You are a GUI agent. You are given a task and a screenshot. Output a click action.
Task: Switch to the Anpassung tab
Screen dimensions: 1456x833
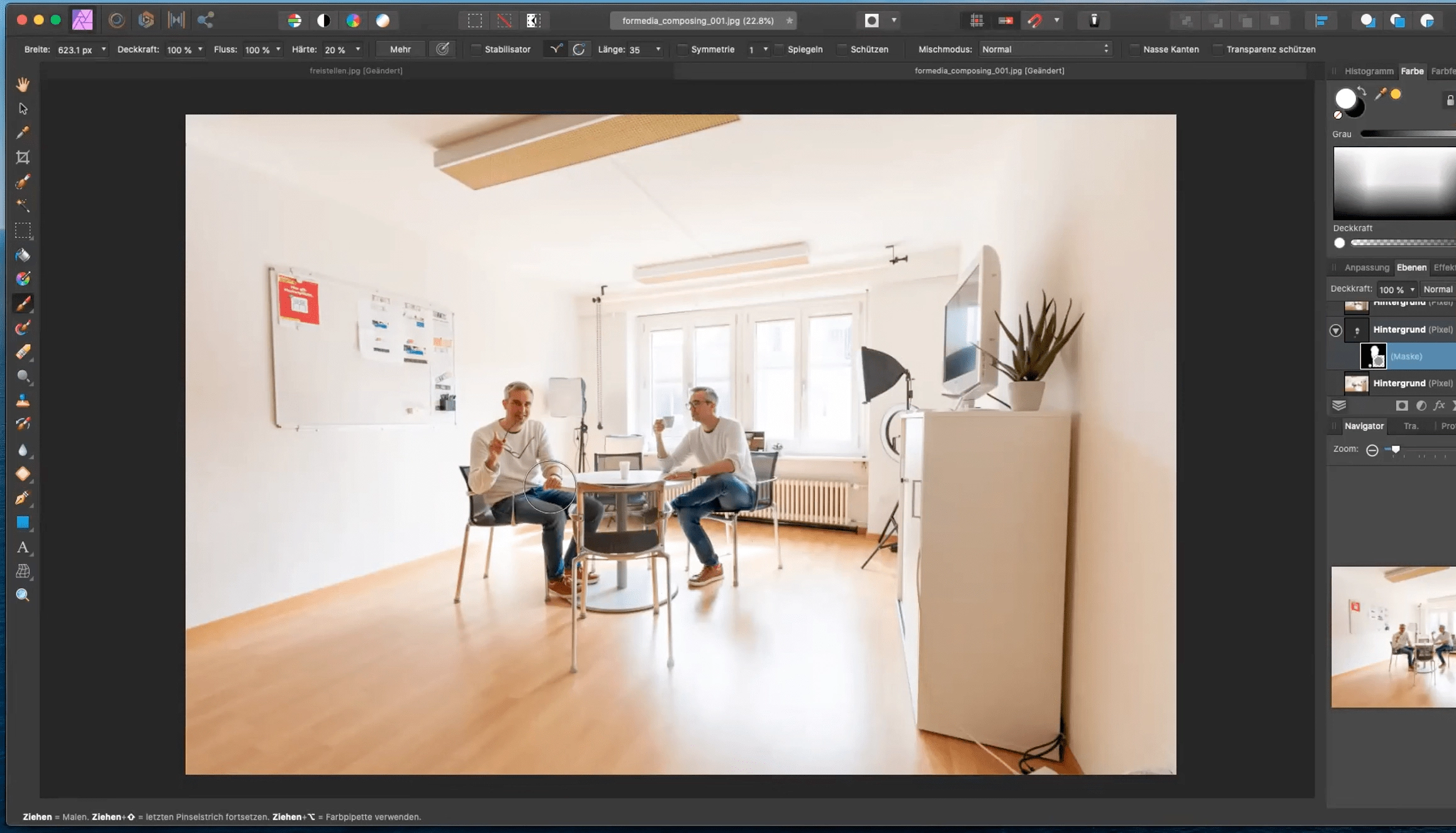tap(1366, 267)
